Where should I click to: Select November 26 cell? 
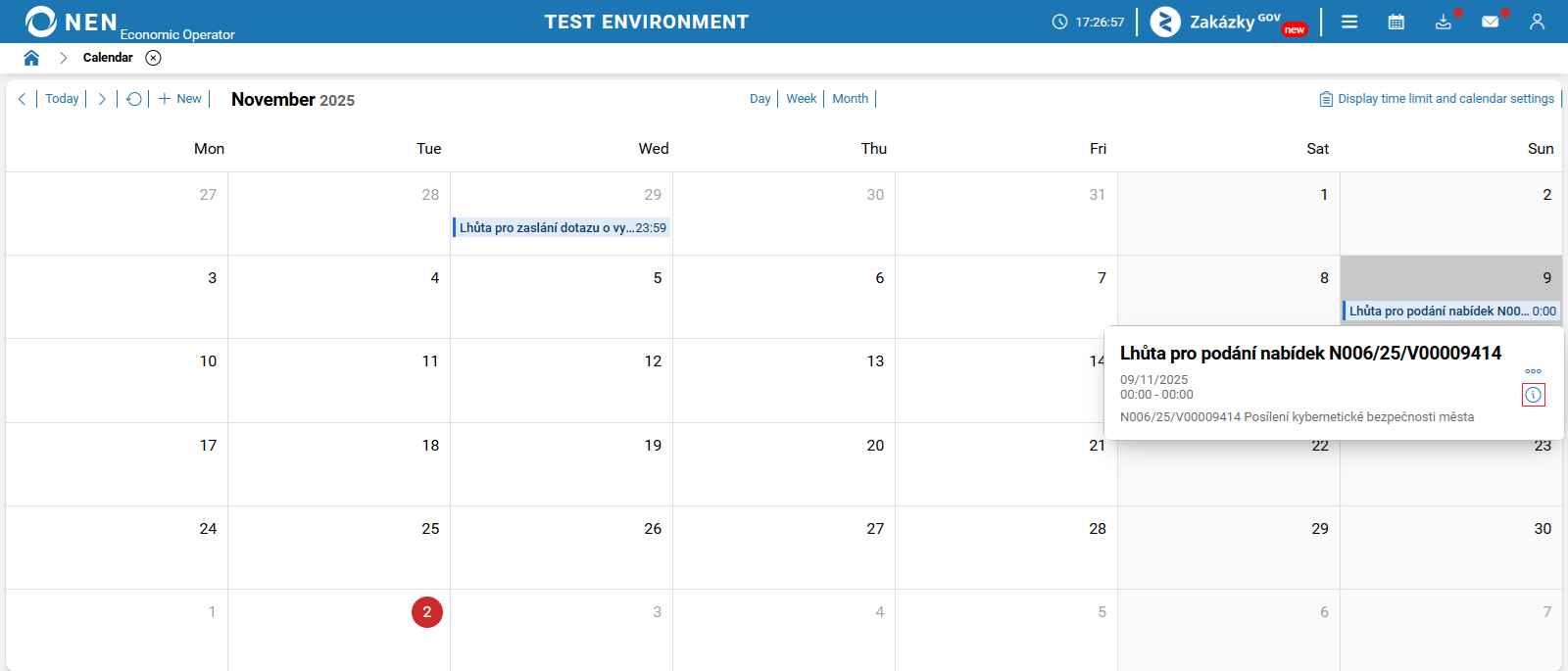(562, 548)
